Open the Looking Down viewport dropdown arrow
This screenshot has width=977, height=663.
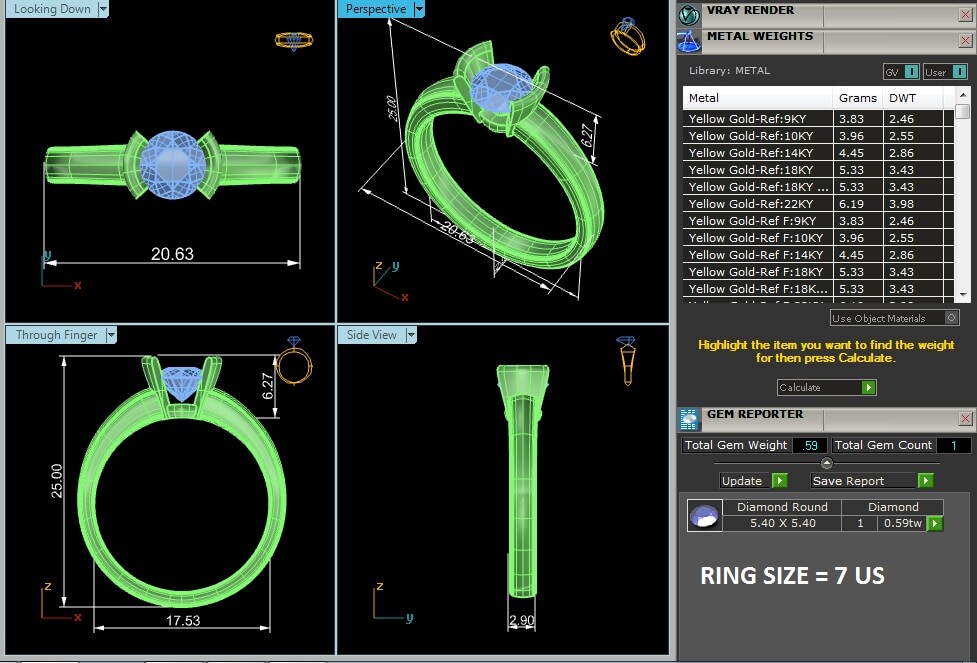click(x=104, y=9)
